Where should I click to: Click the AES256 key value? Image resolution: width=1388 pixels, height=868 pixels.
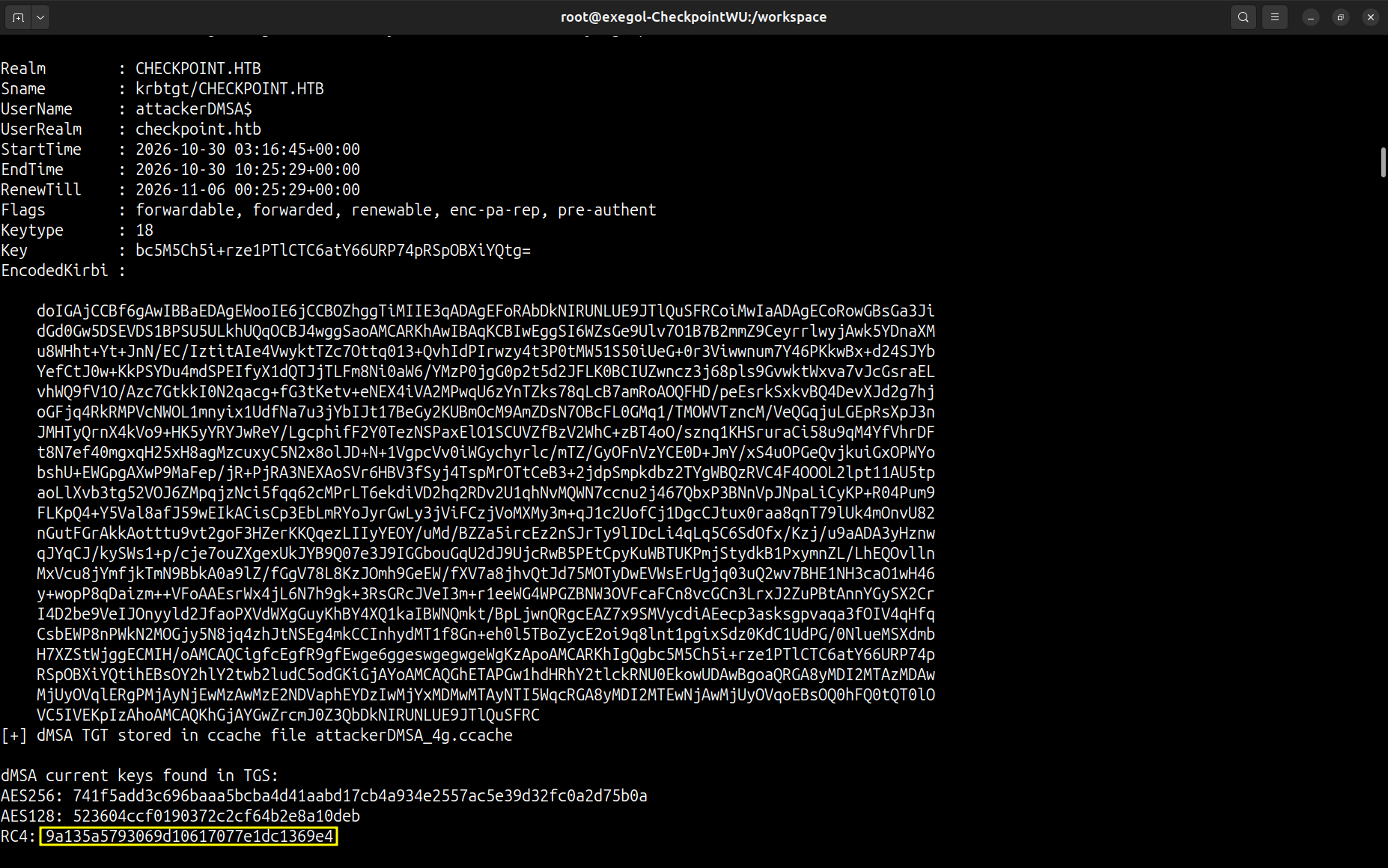tap(360, 796)
